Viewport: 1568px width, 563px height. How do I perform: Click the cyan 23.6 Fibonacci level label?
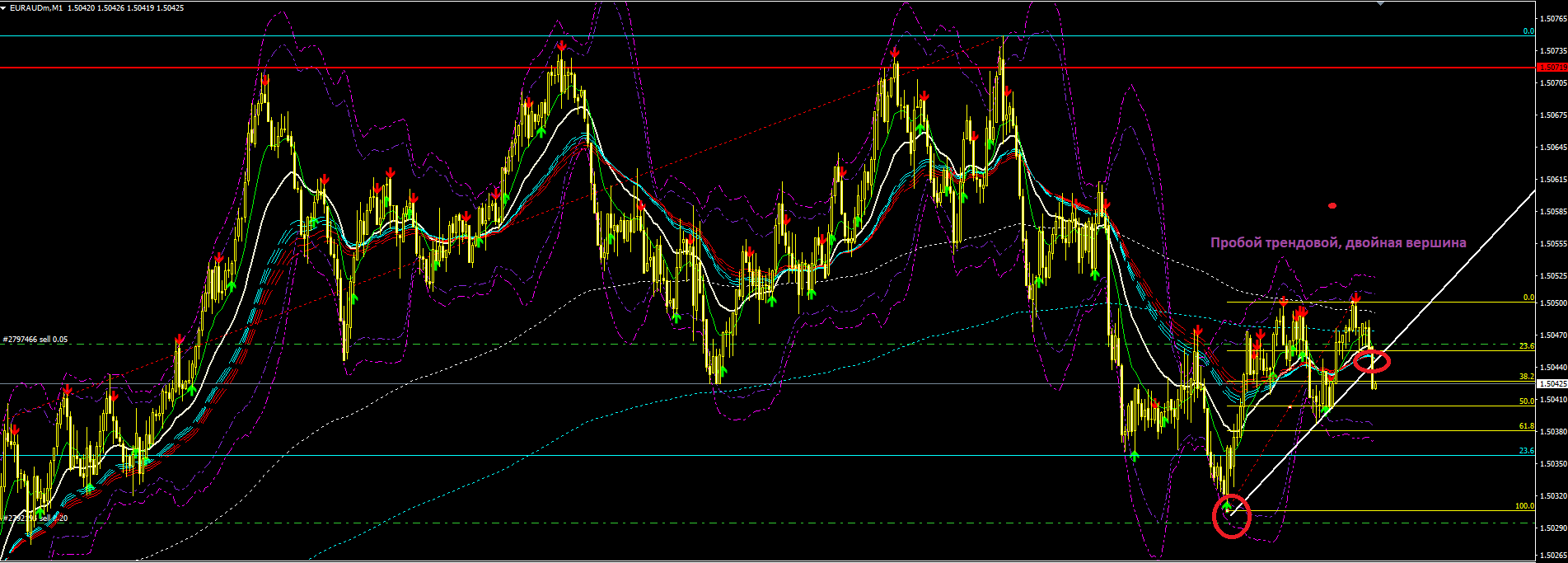1527,451
